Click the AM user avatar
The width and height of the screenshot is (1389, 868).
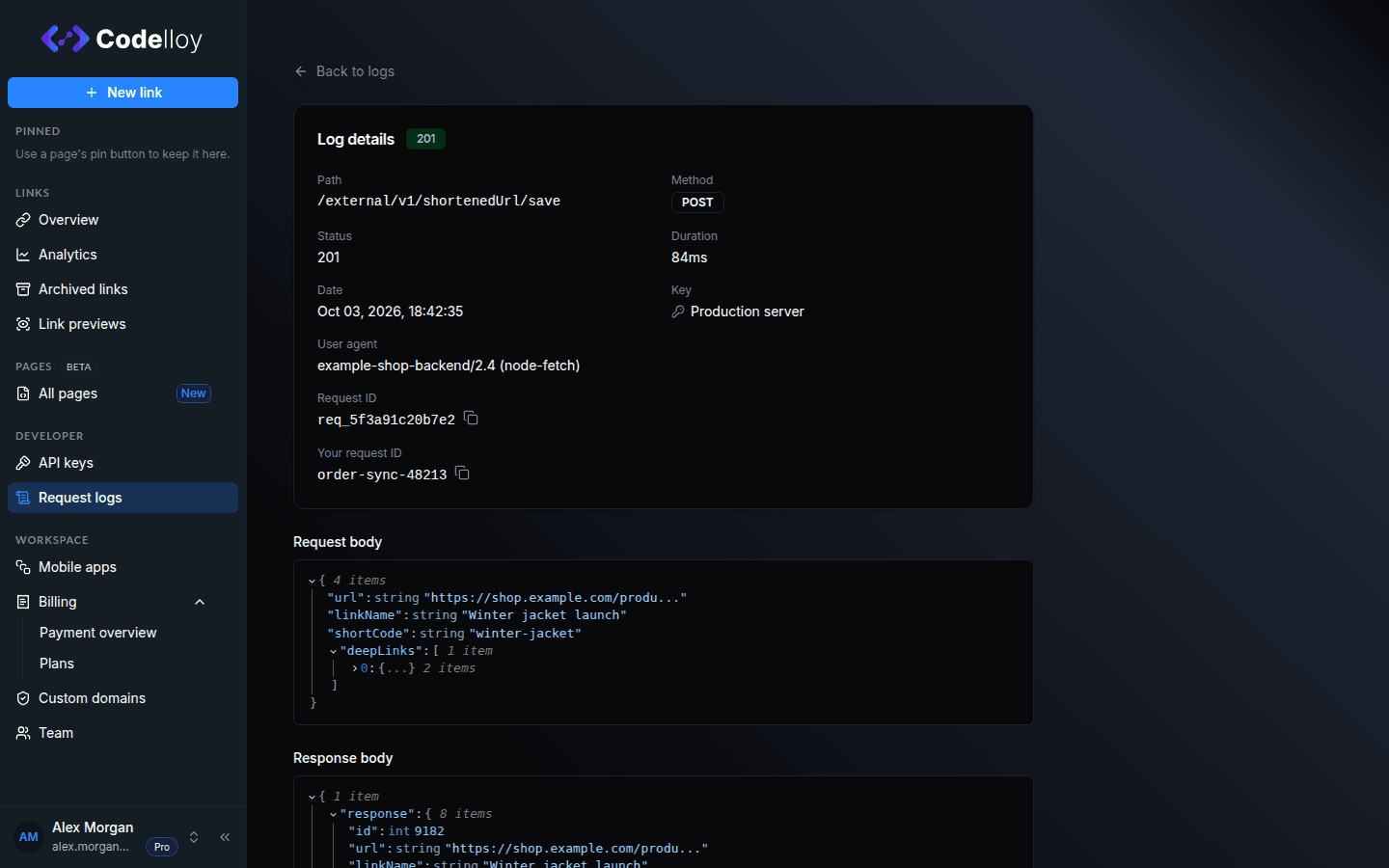coord(29,837)
